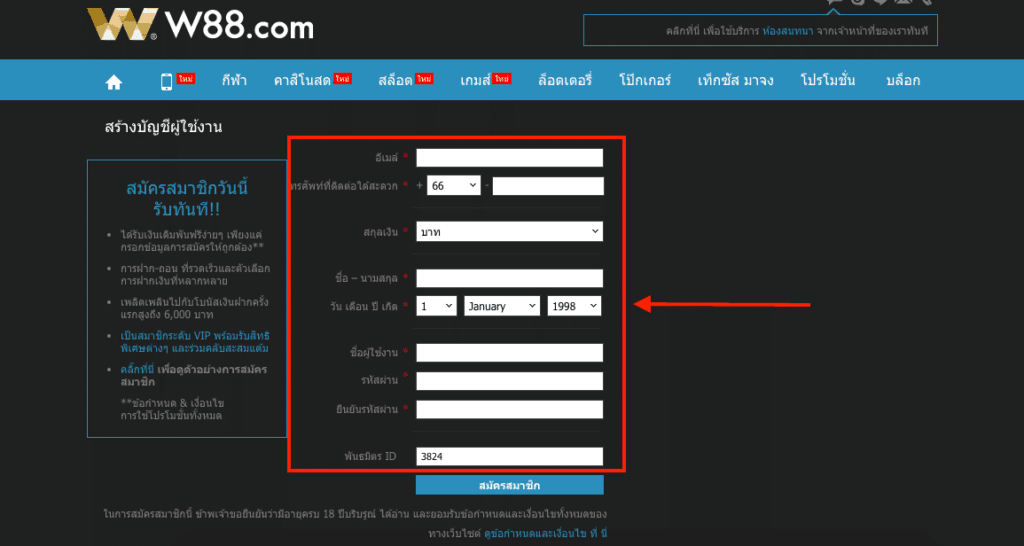Go to the home icon in navbar
This screenshot has height=546, width=1024.
point(114,82)
